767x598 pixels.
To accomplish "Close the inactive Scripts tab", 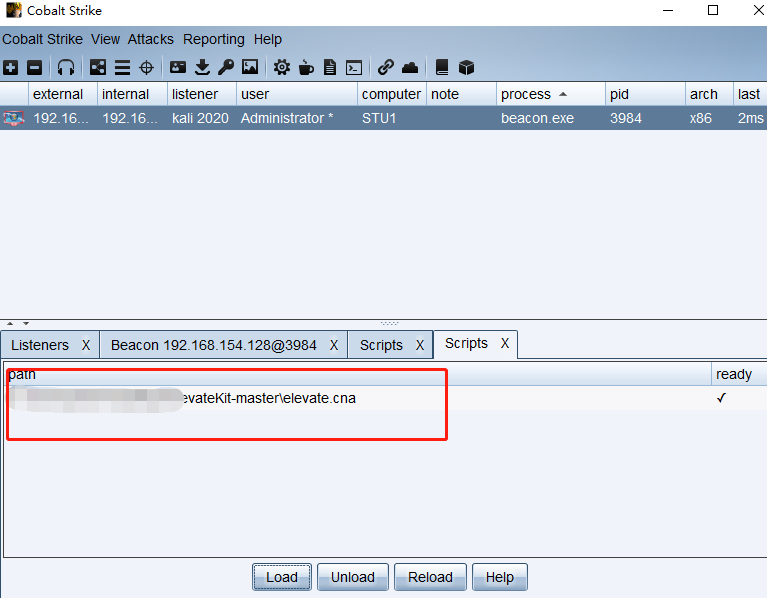I will 420,345.
